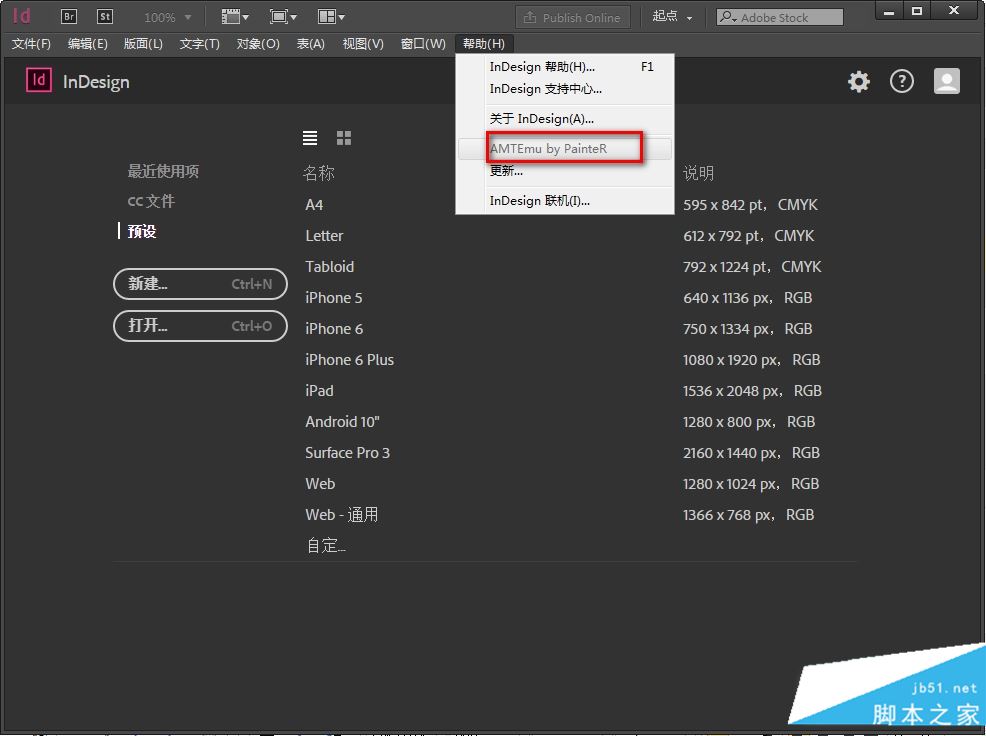Click the 自定... custom preset
Viewport: 986px width, 736px height.
click(x=326, y=545)
